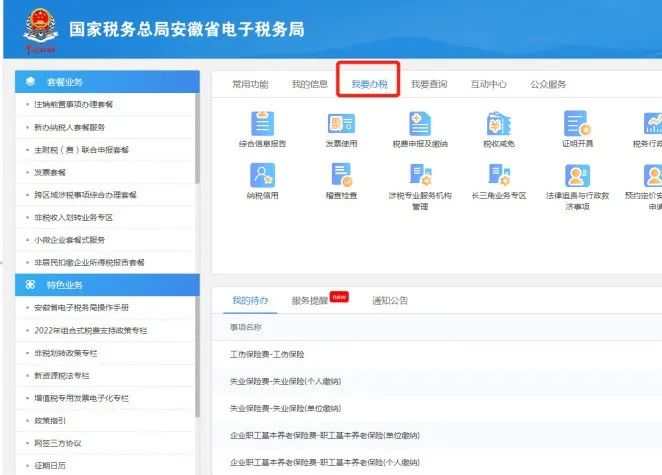662x475 pixels.
Task: Open the 稽查检查 icon
Action: 341,175
